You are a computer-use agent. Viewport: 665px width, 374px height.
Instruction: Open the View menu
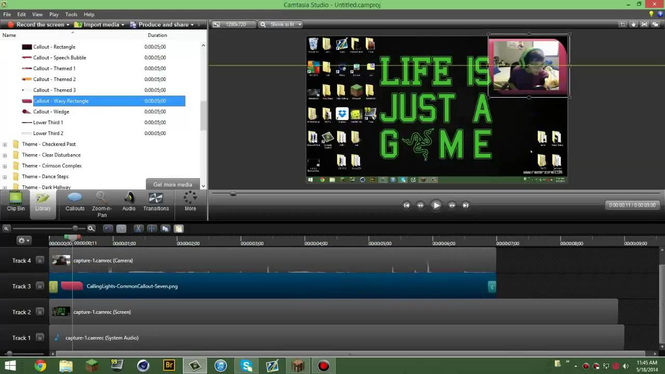point(37,14)
